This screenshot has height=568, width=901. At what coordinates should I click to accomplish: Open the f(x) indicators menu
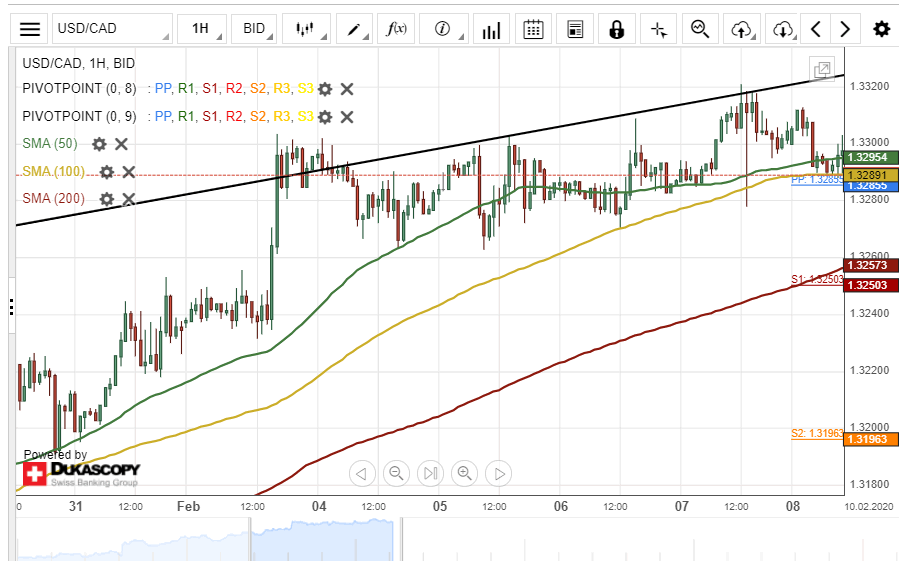(x=396, y=29)
